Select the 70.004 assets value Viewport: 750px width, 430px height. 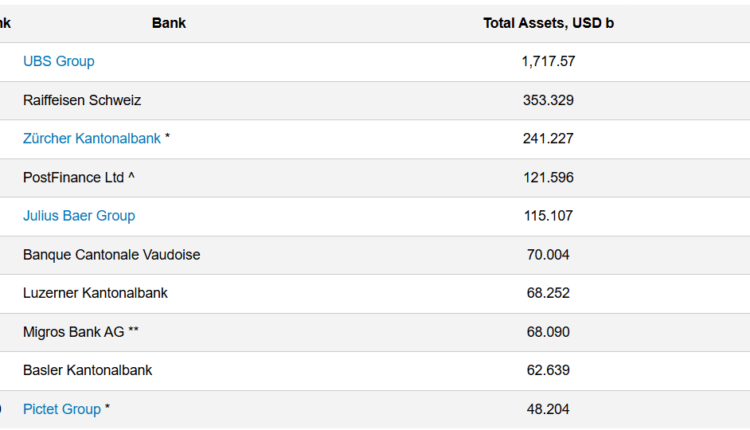(548, 255)
